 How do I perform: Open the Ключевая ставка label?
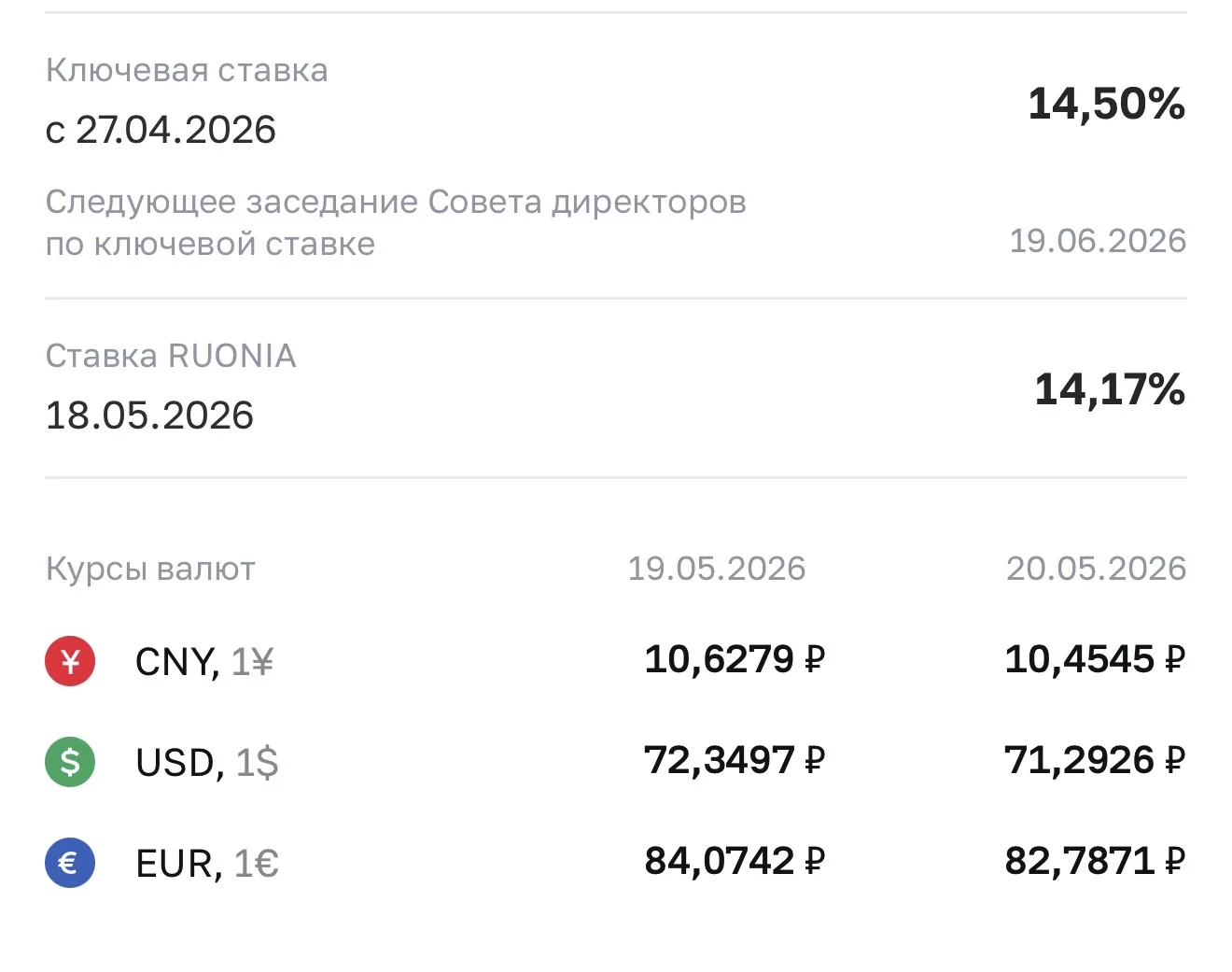pyautogui.click(x=187, y=71)
